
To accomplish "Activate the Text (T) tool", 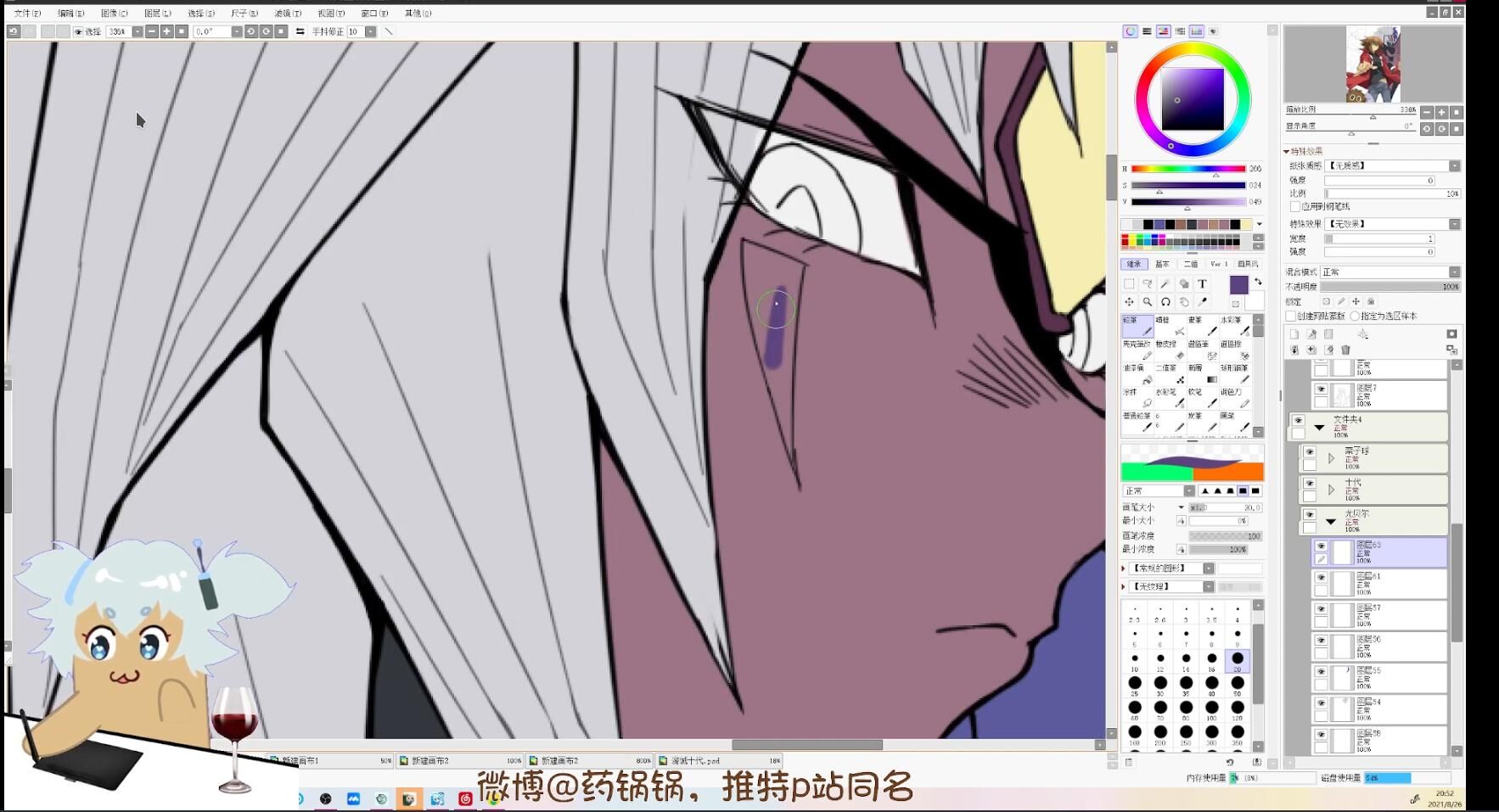I will [1202, 284].
